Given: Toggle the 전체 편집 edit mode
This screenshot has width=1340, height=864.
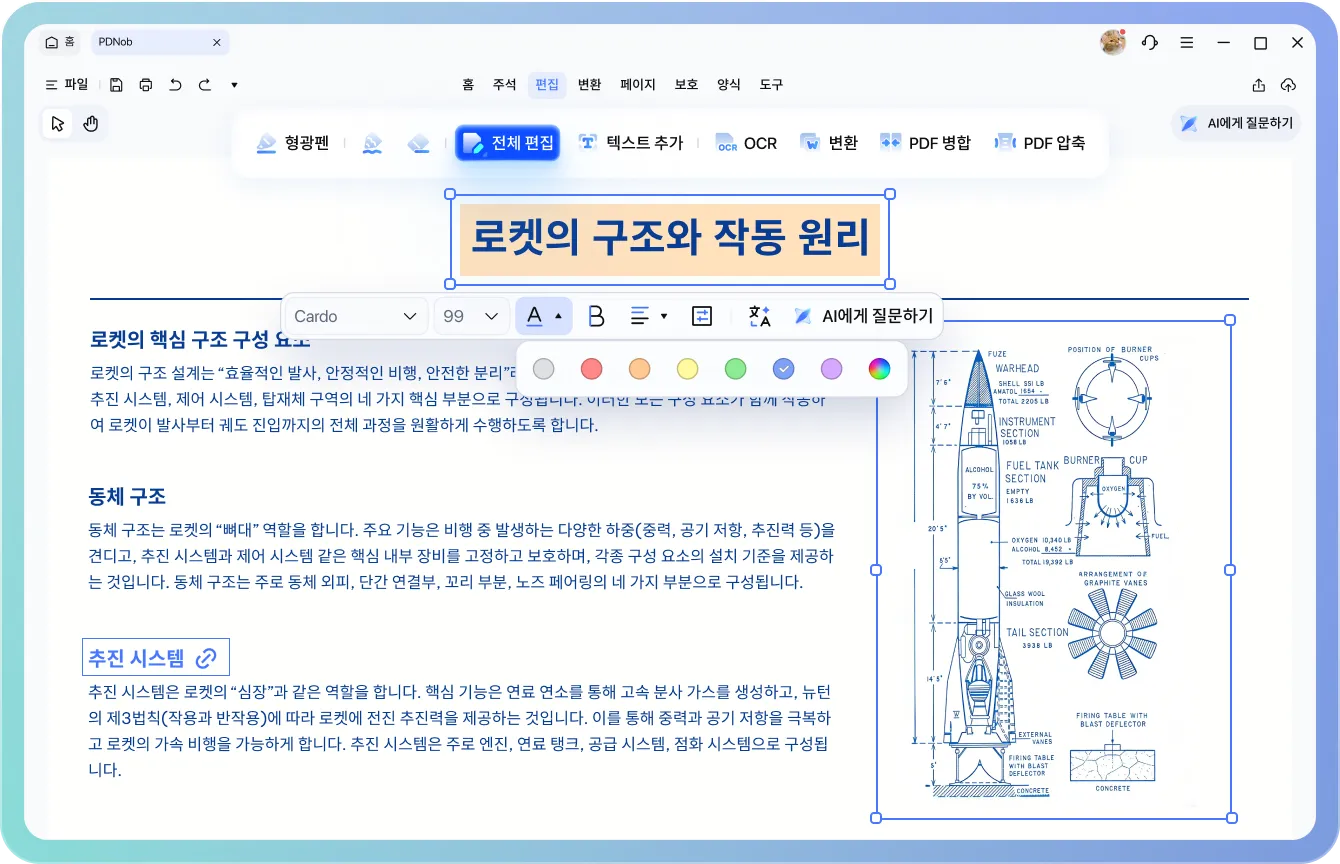Looking at the screenshot, I should (507, 143).
